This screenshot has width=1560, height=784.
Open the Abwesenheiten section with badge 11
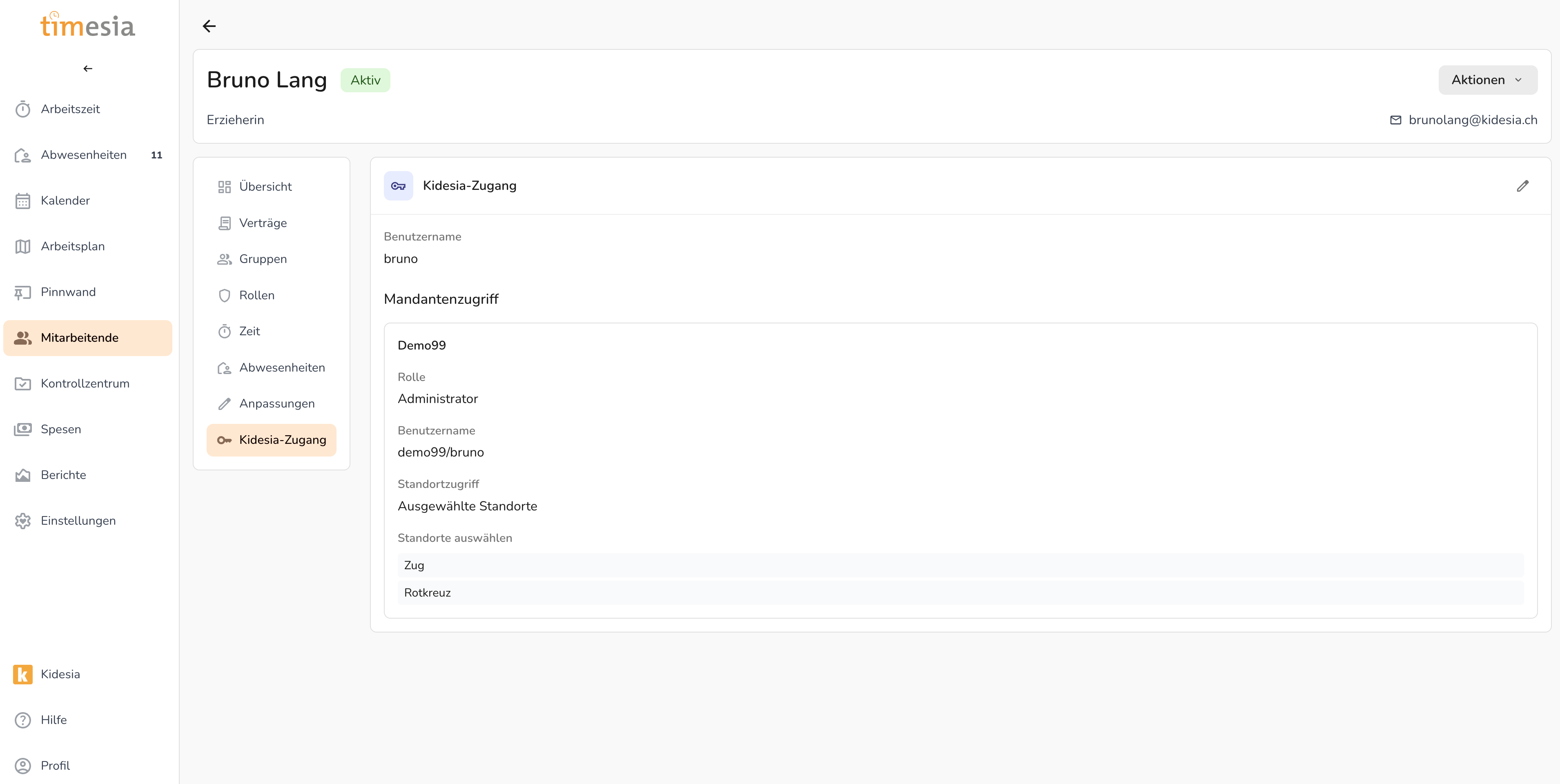click(84, 155)
